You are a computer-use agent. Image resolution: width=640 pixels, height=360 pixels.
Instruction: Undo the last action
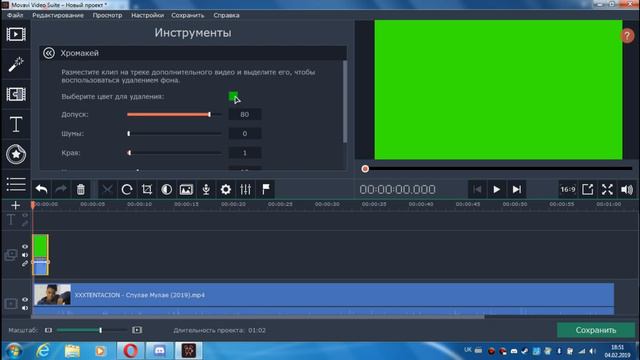41,189
